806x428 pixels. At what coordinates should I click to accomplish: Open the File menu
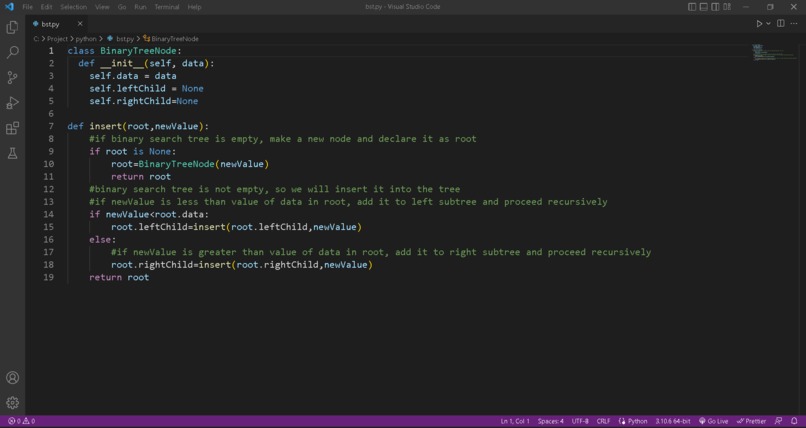click(x=27, y=7)
